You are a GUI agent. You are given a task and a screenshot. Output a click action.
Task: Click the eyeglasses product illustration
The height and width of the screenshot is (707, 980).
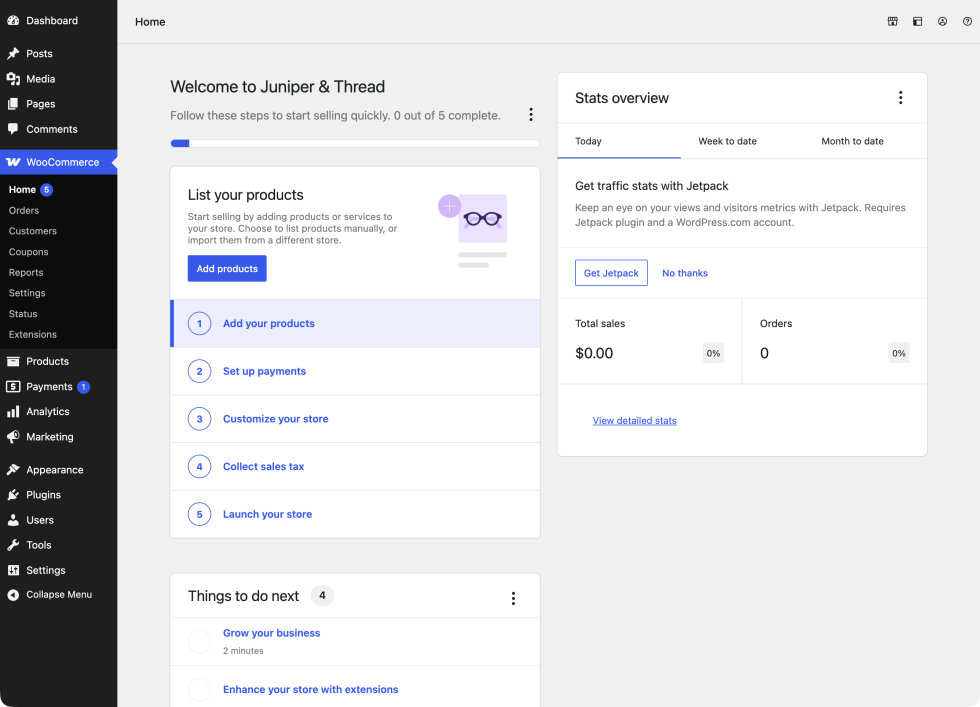(x=482, y=219)
